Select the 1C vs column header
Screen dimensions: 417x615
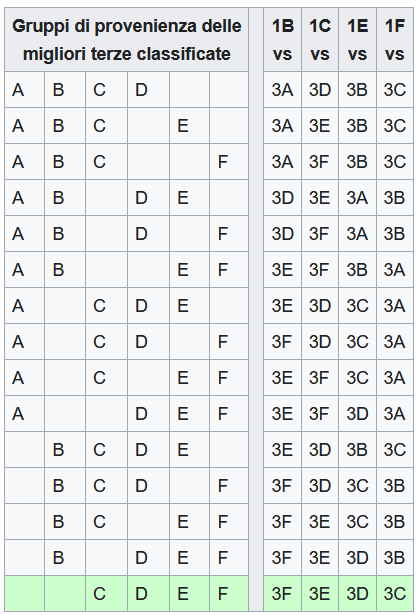[x=320, y=40]
